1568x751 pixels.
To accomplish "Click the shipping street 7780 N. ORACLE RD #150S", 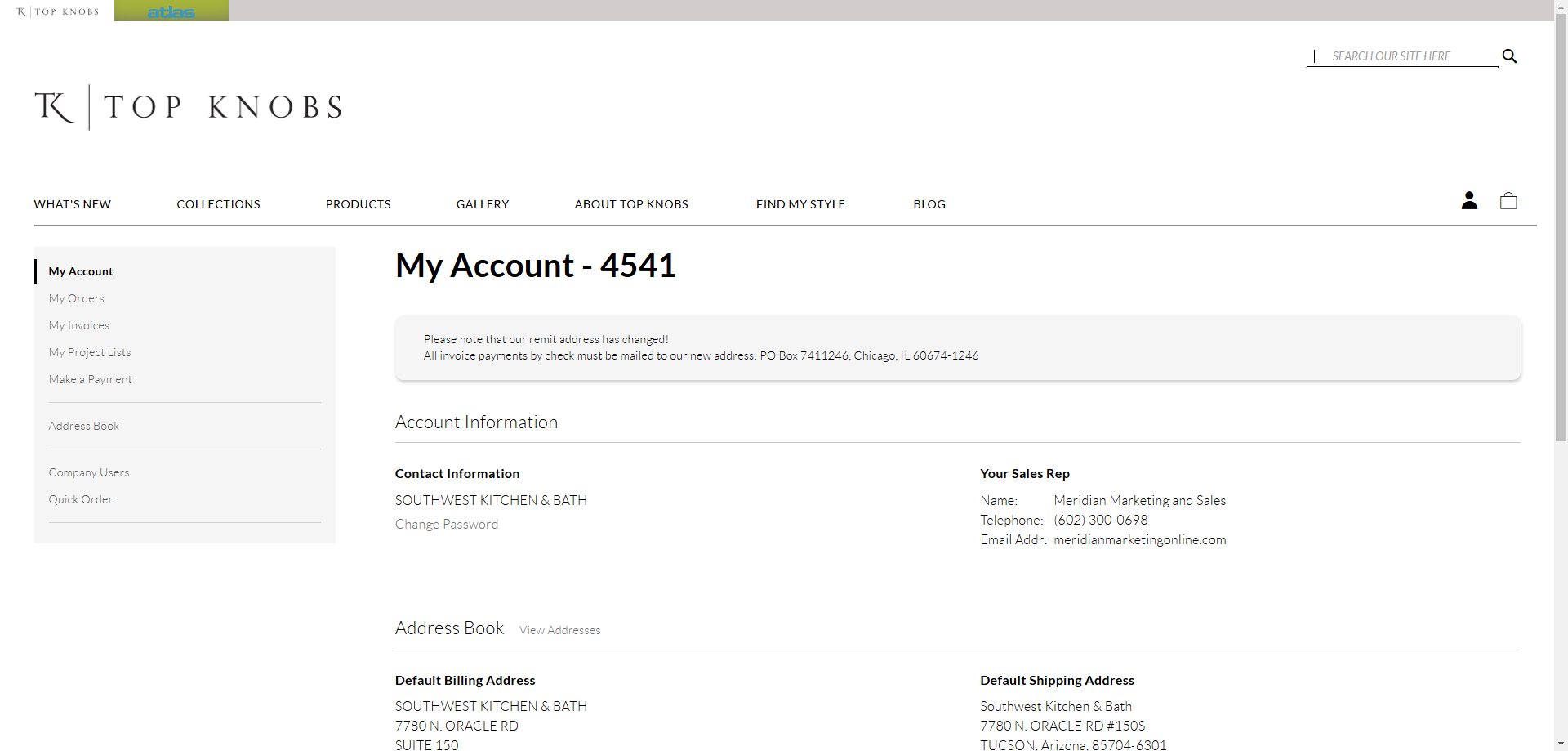I will point(1062,726).
